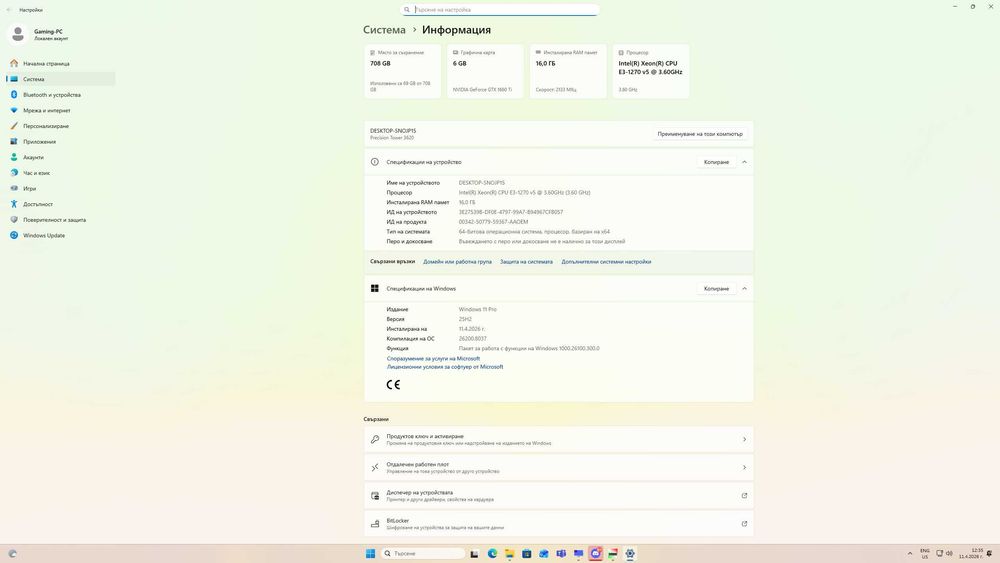Open the Начална страница home icon
The height and width of the screenshot is (563, 1000).
click(14, 63)
